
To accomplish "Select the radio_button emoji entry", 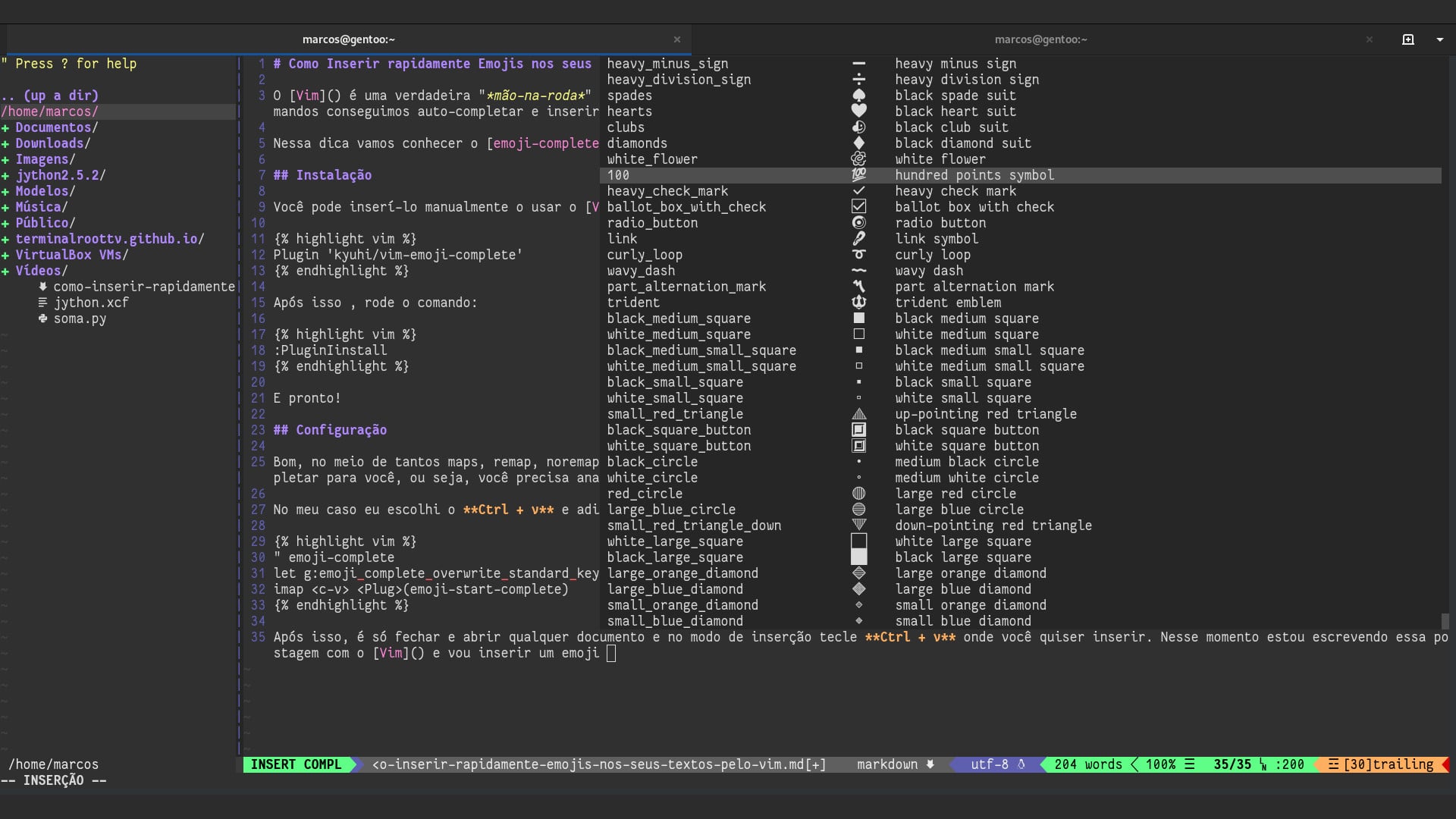I will click(x=652, y=223).
